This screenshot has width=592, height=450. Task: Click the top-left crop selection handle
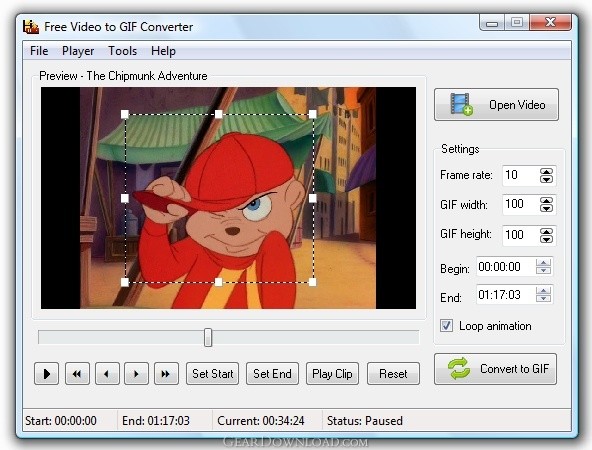click(125, 114)
